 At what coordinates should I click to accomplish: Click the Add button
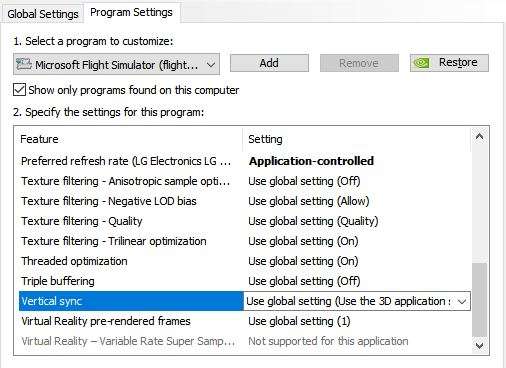269,63
